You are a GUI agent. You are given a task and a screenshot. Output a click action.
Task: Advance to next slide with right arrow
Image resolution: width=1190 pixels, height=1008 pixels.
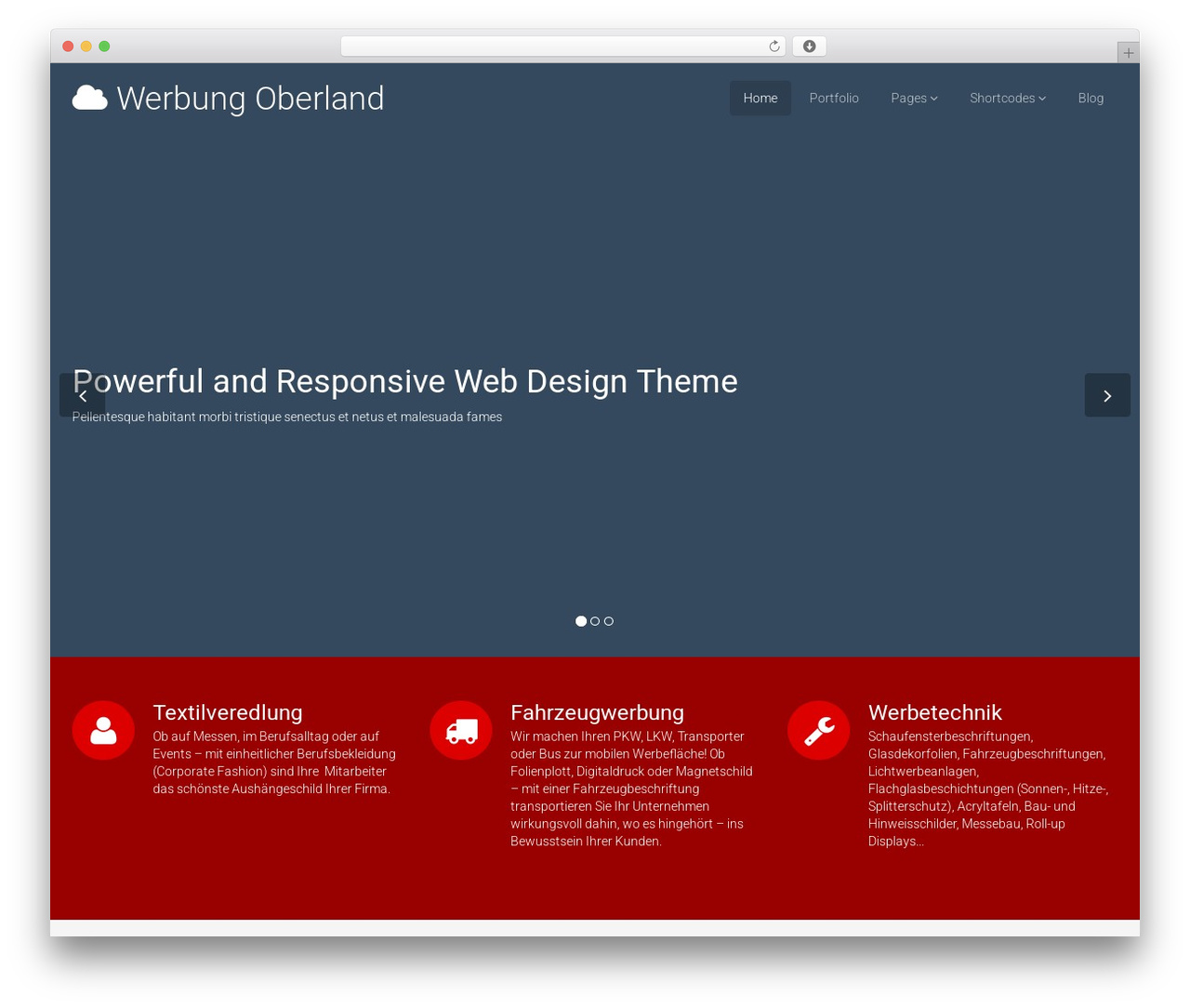tap(1107, 395)
